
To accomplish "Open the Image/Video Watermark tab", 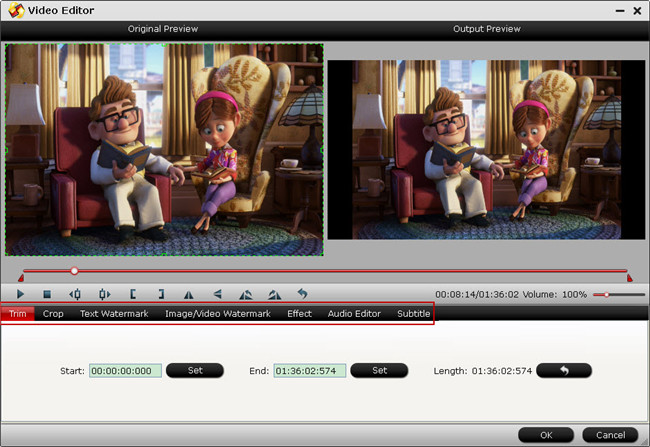I will pos(218,313).
